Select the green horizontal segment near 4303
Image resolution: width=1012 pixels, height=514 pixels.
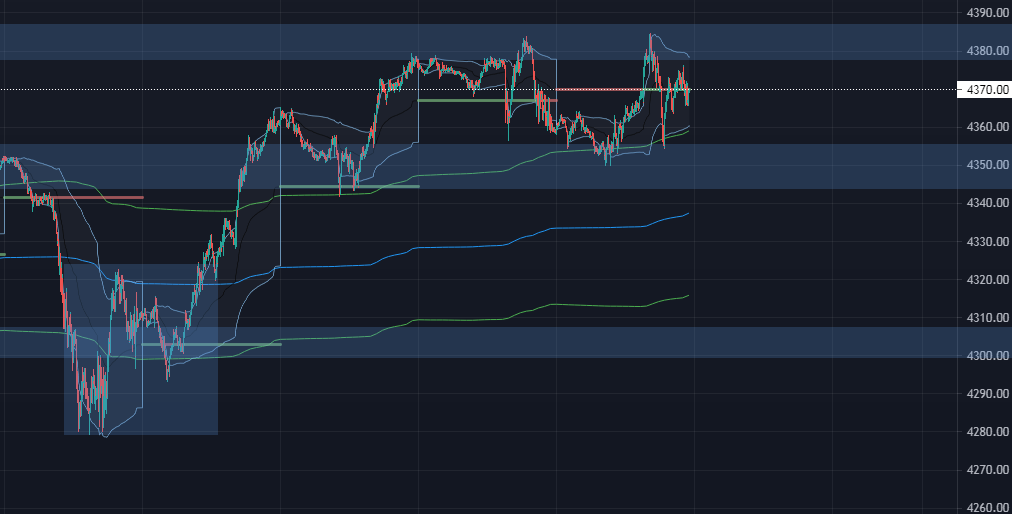point(212,344)
